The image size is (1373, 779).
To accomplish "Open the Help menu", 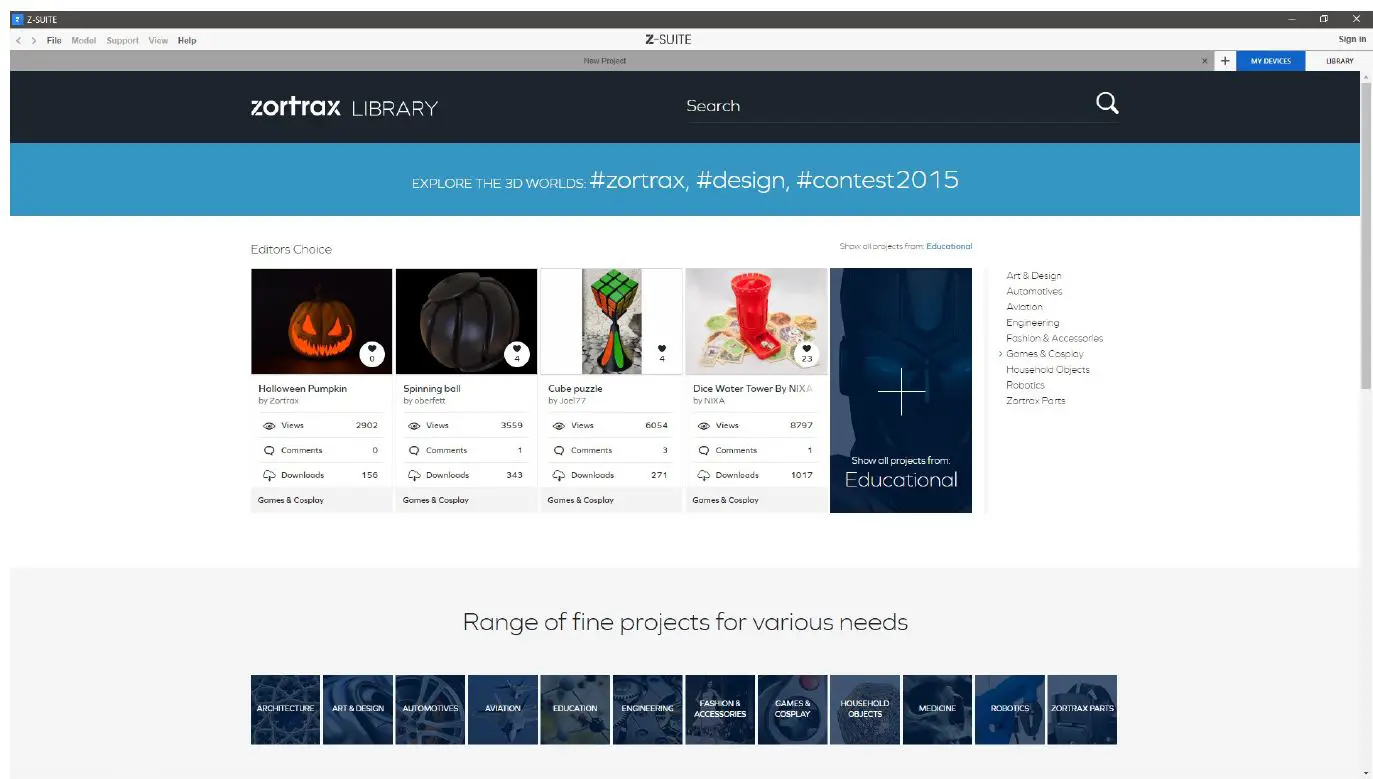I will coord(187,40).
